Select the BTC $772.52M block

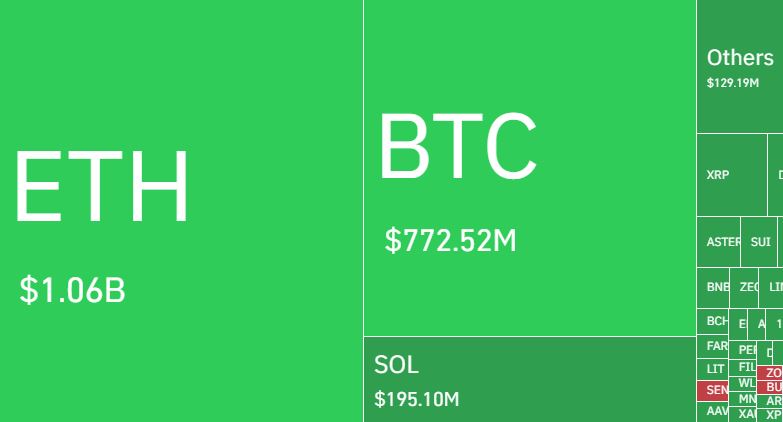(529, 168)
